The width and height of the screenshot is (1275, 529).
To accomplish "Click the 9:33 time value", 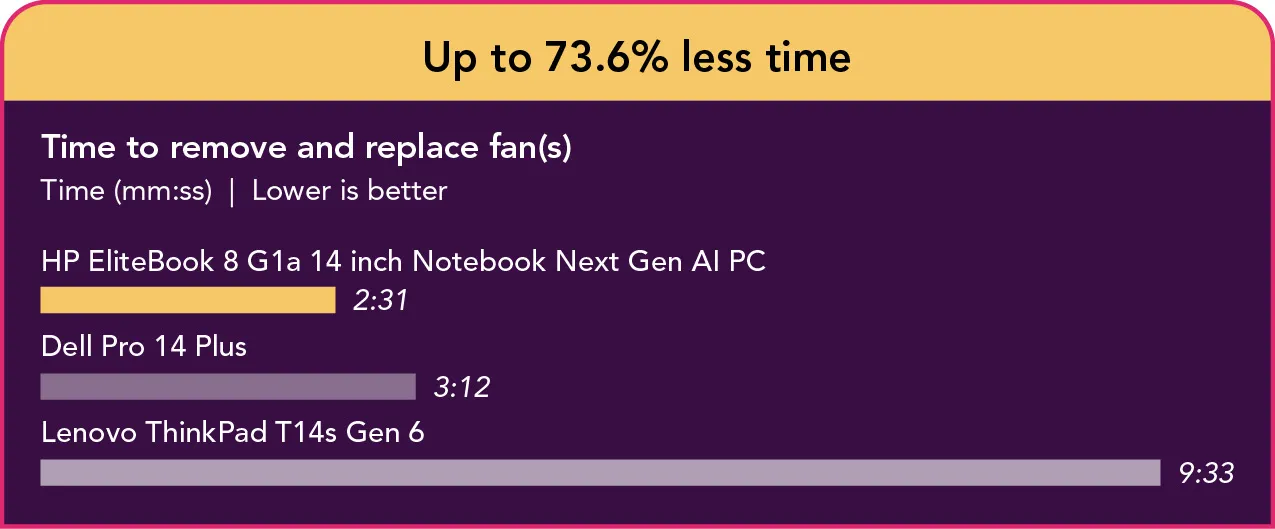I will [1207, 473].
